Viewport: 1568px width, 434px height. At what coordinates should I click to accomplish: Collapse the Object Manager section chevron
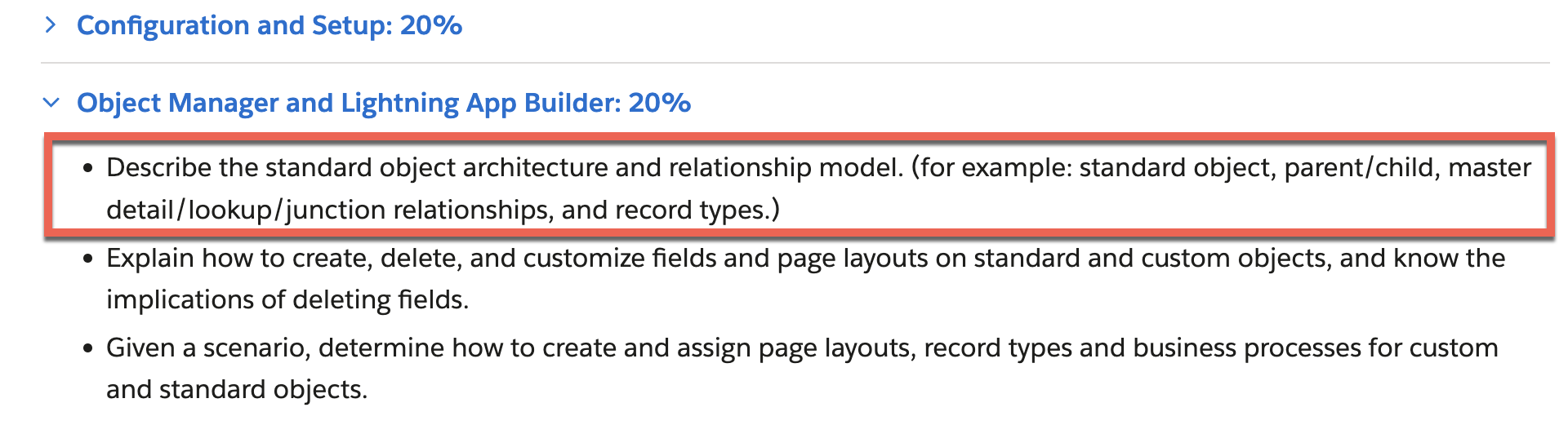tap(51, 103)
